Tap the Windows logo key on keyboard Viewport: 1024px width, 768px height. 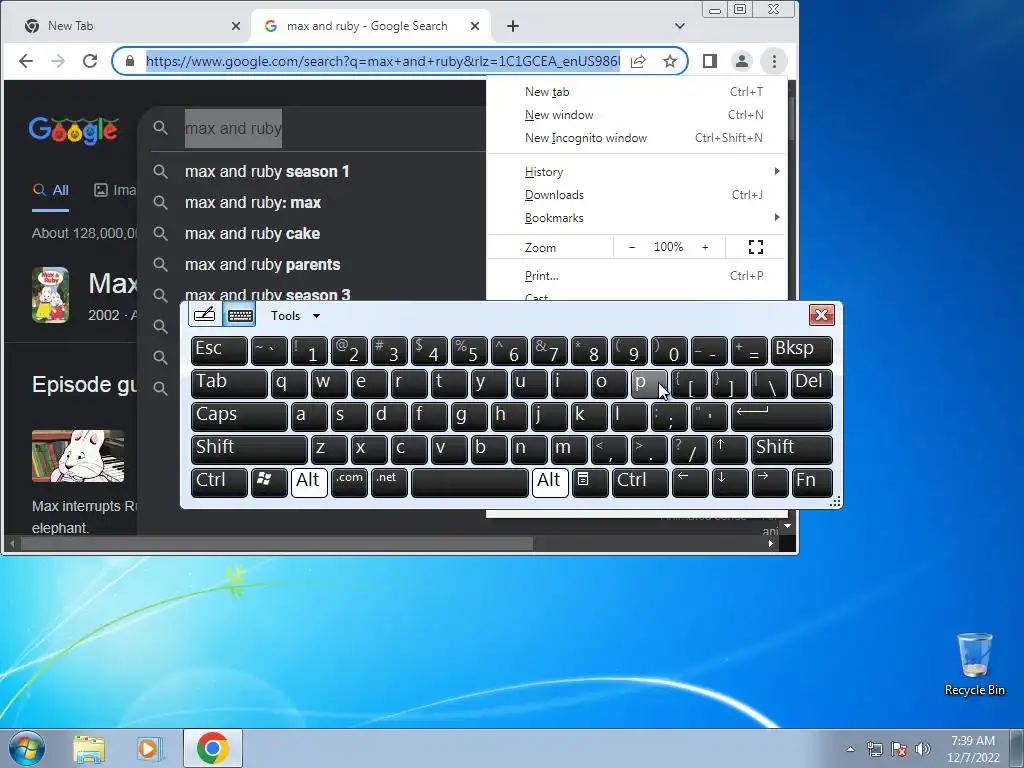pos(269,482)
